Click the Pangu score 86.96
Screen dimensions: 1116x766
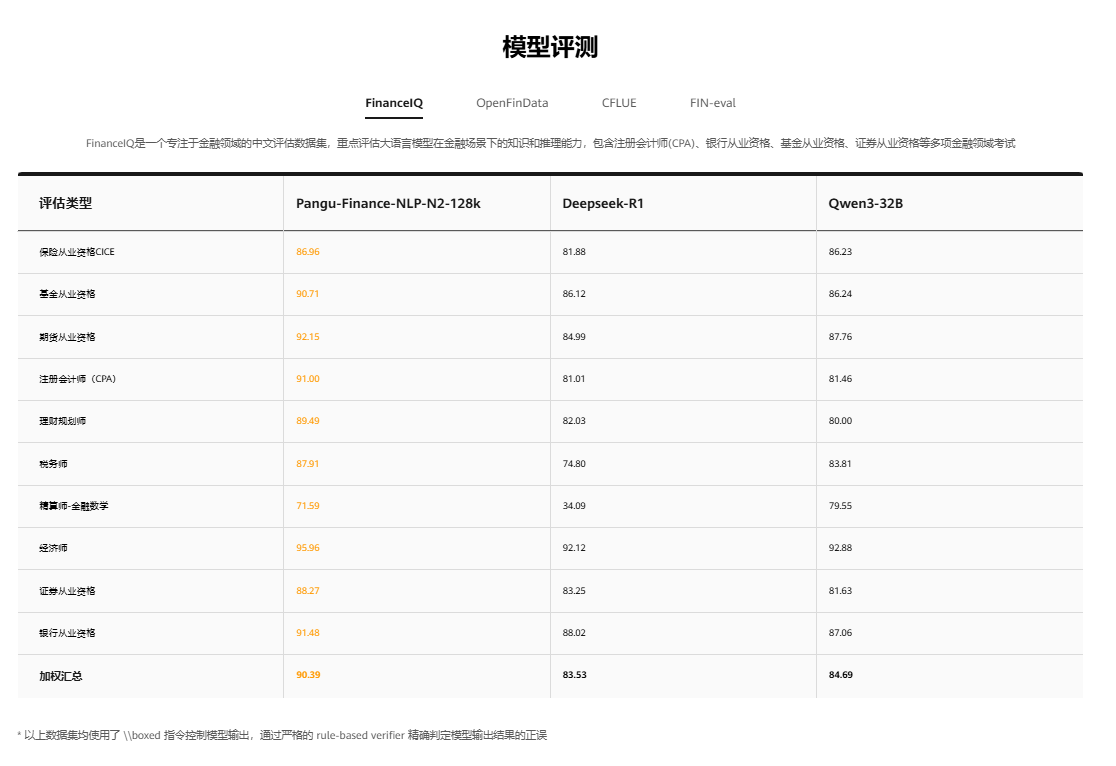point(307,252)
